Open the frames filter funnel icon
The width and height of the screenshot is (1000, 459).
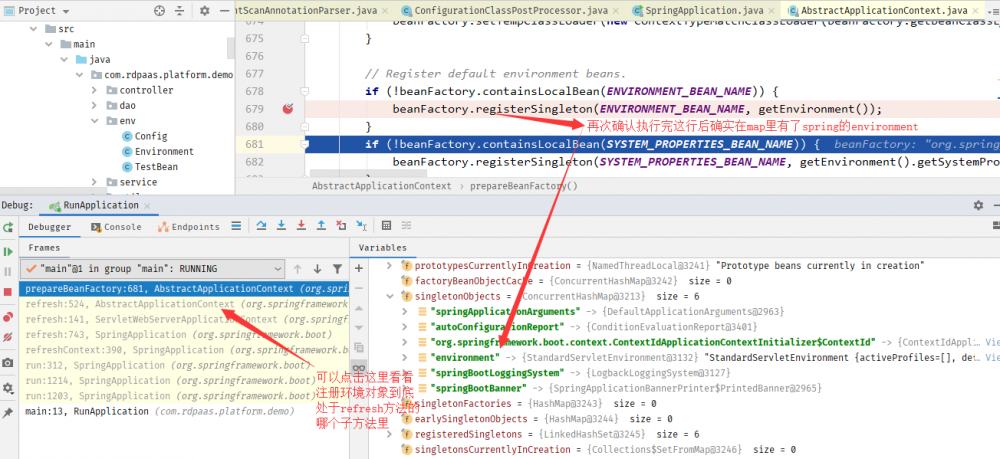click(x=337, y=269)
